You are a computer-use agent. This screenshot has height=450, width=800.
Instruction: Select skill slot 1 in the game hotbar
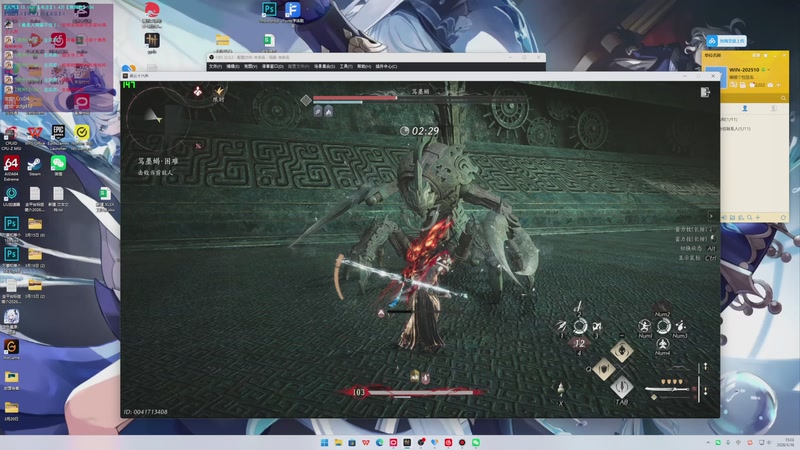point(561,326)
